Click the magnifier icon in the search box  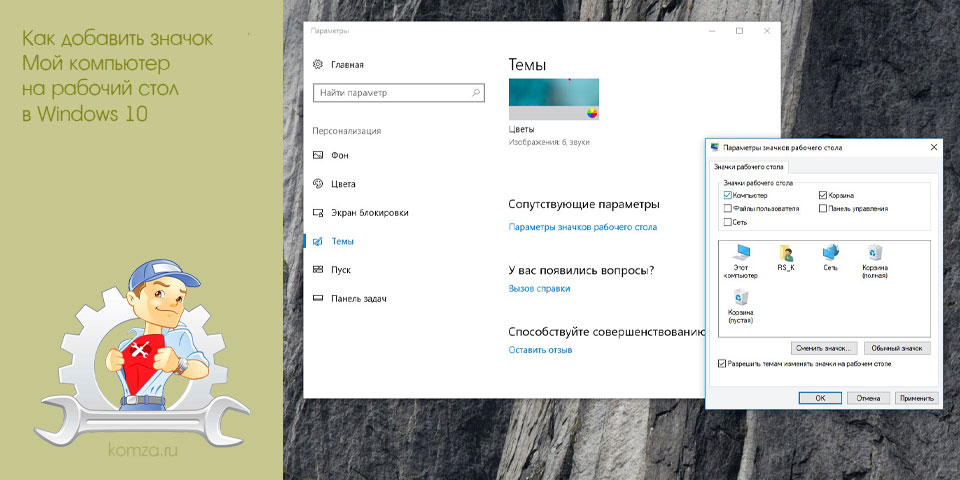476,93
